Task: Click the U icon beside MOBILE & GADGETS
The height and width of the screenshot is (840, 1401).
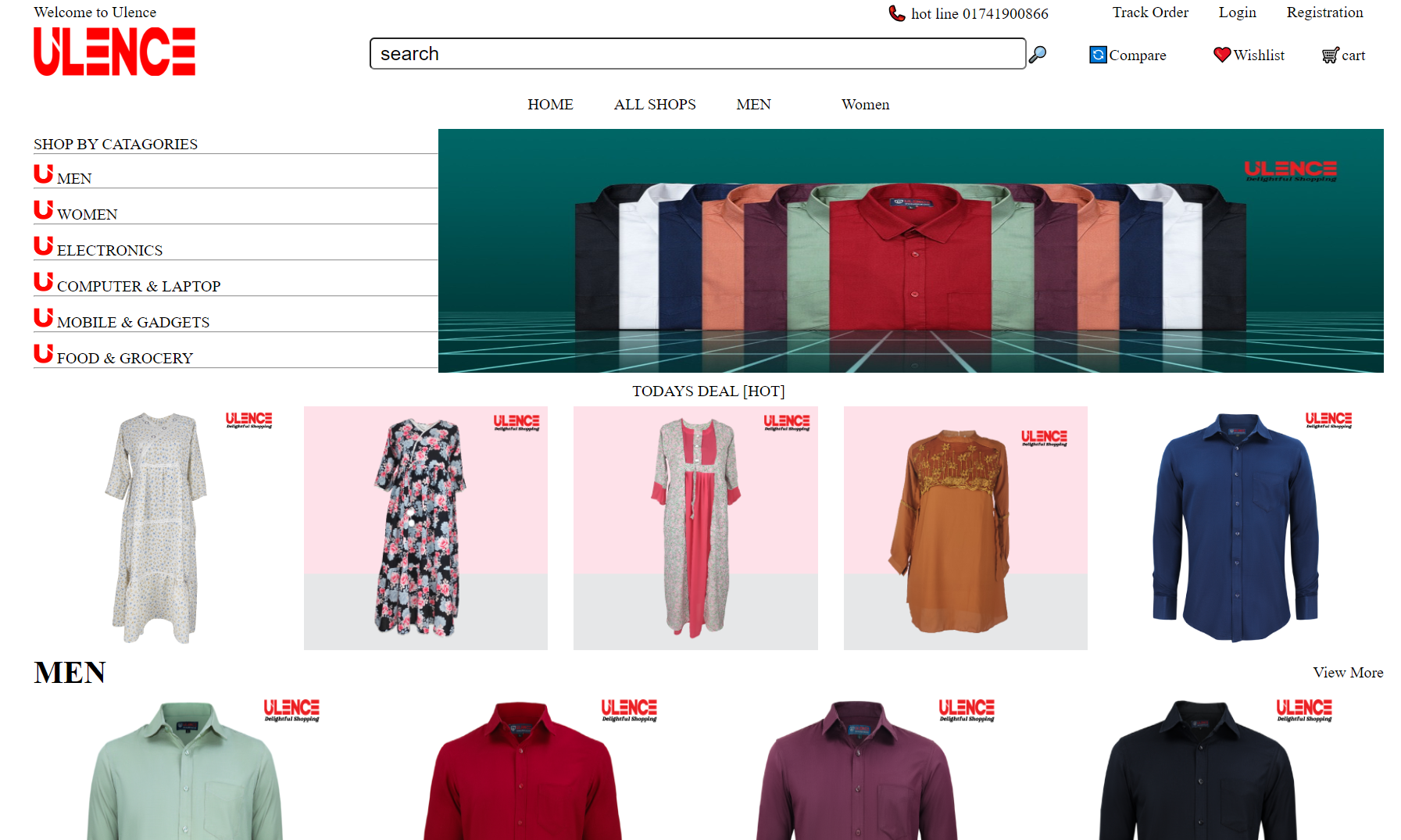Action: [44, 317]
